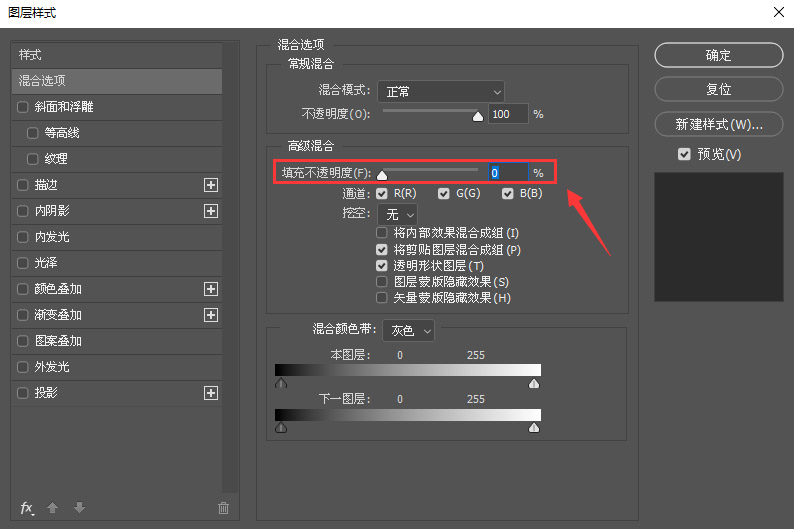Screen dimensions: 794x529
Task: Click 下一图层 white point slider handle
Action: [534, 428]
